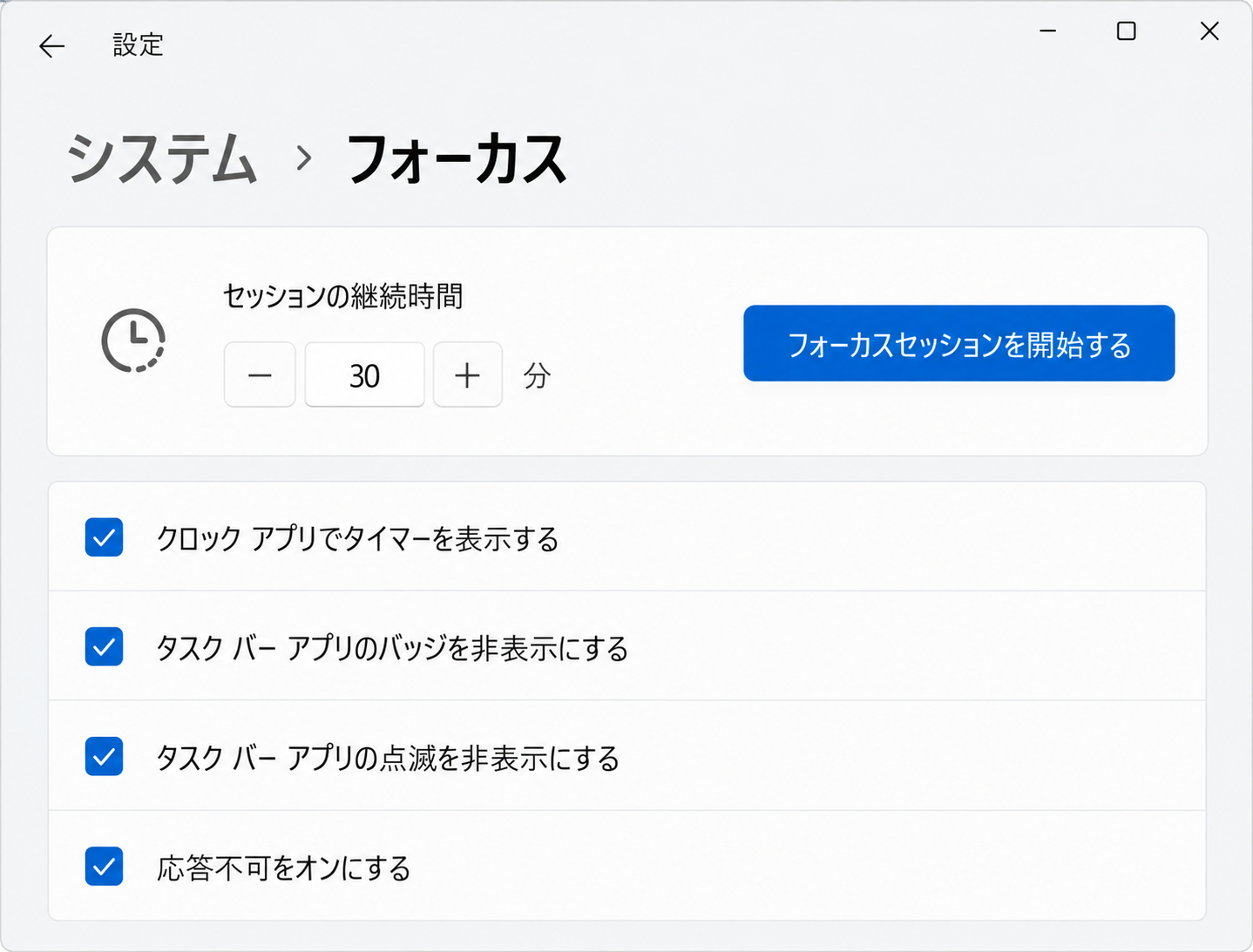Select the 30 minutes duration field
The width and height of the screenshot is (1253, 952).
364,375
